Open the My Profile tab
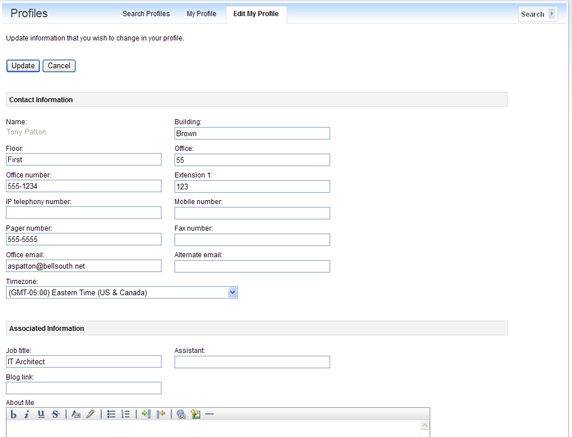Viewport: 572px width, 437px height. tap(201, 14)
